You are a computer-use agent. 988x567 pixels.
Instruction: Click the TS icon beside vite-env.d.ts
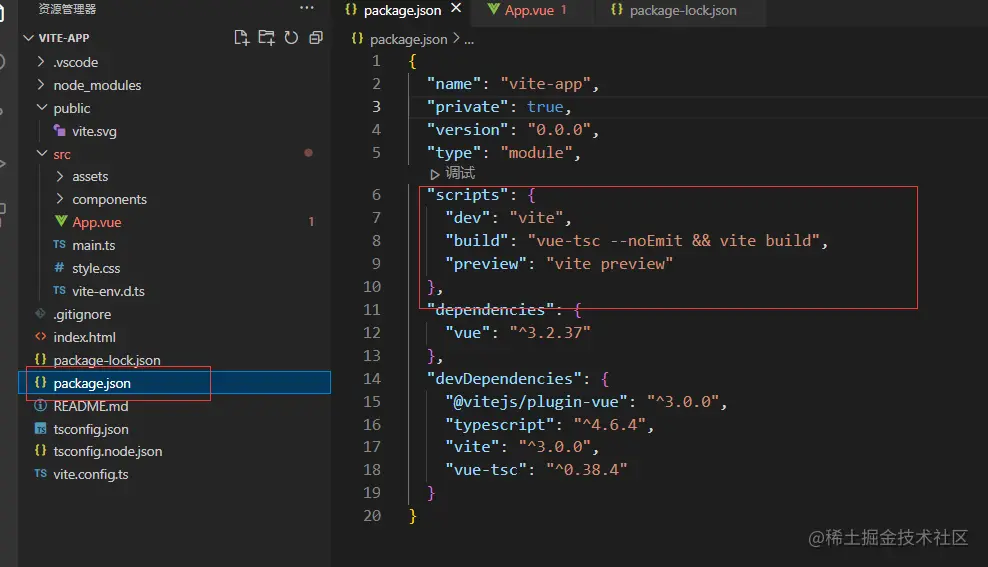(59, 290)
